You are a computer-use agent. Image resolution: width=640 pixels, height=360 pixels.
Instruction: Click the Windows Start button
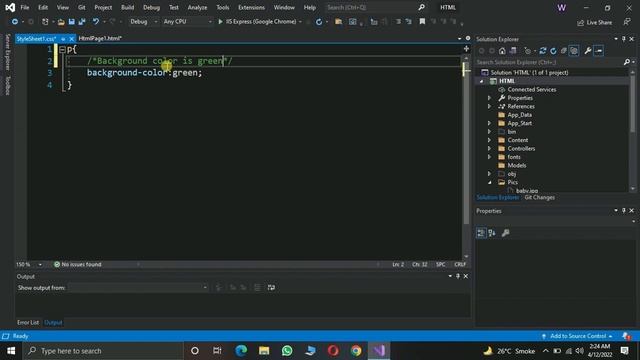pyautogui.click(x=11, y=351)
